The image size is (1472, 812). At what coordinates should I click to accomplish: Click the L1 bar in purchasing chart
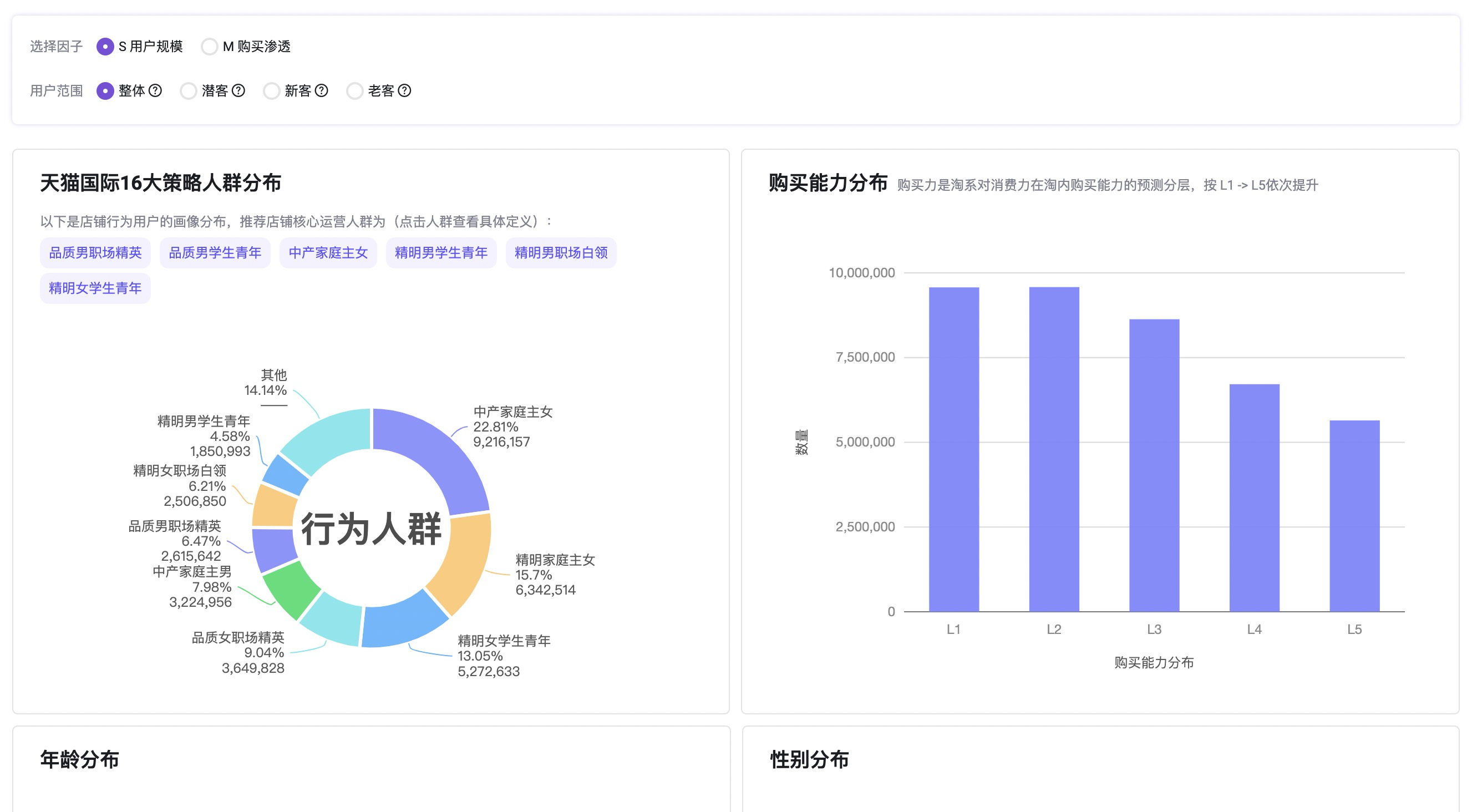(954, 449)
